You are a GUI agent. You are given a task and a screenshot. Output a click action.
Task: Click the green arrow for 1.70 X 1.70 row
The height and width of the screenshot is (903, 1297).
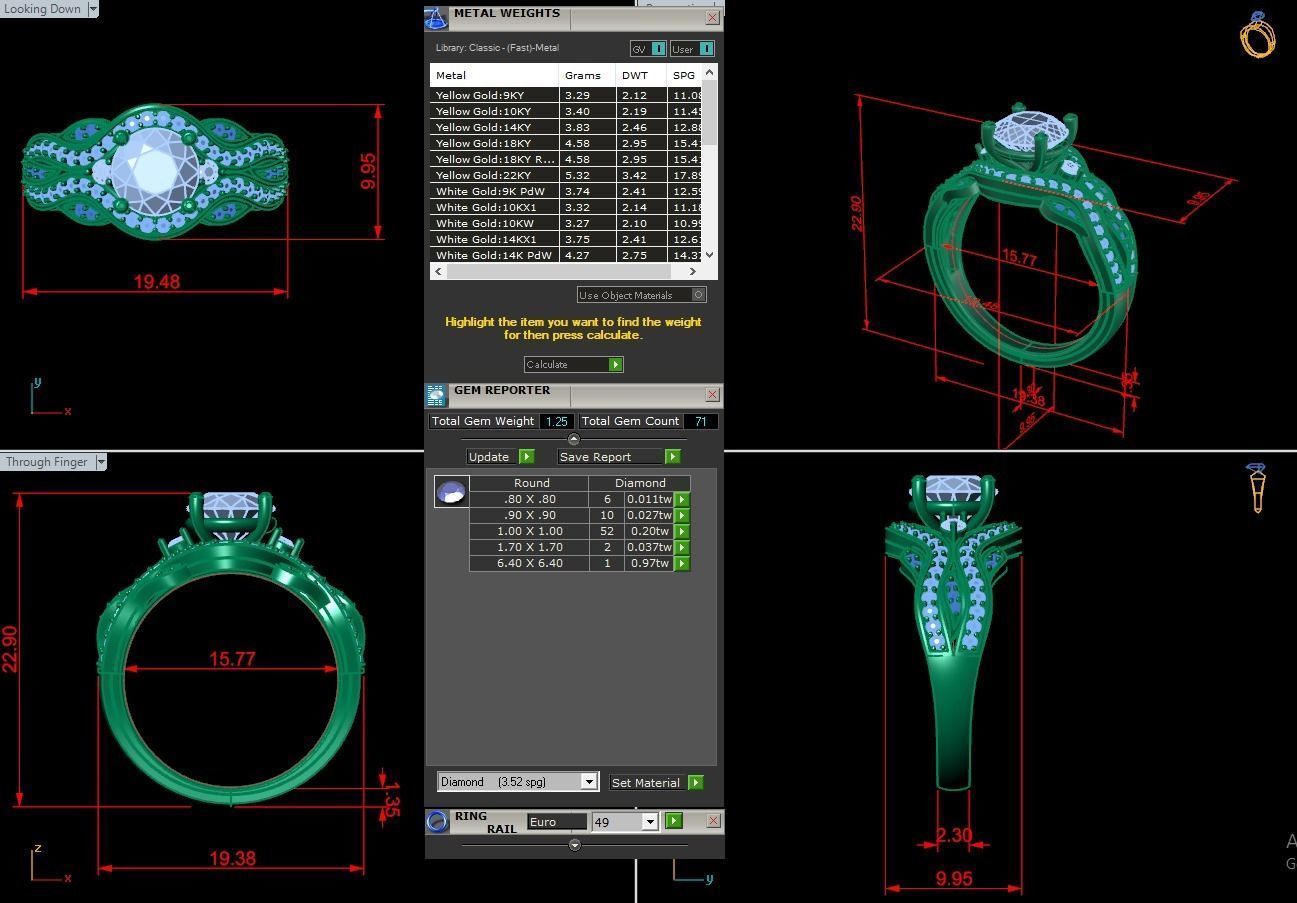(x=682, y=547)
